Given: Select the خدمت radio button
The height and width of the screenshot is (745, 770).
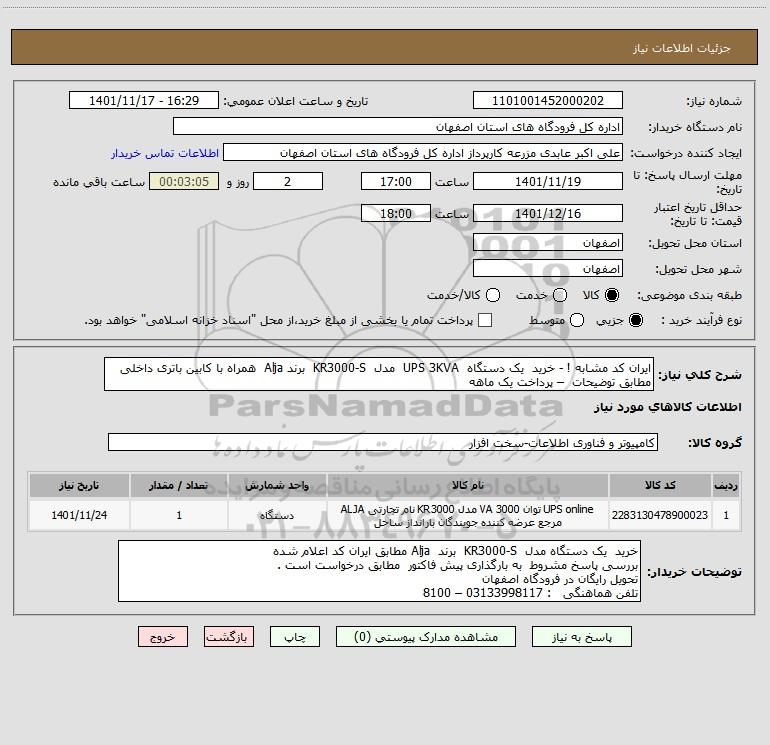Looking at the screenshot, I should point(560,295).
